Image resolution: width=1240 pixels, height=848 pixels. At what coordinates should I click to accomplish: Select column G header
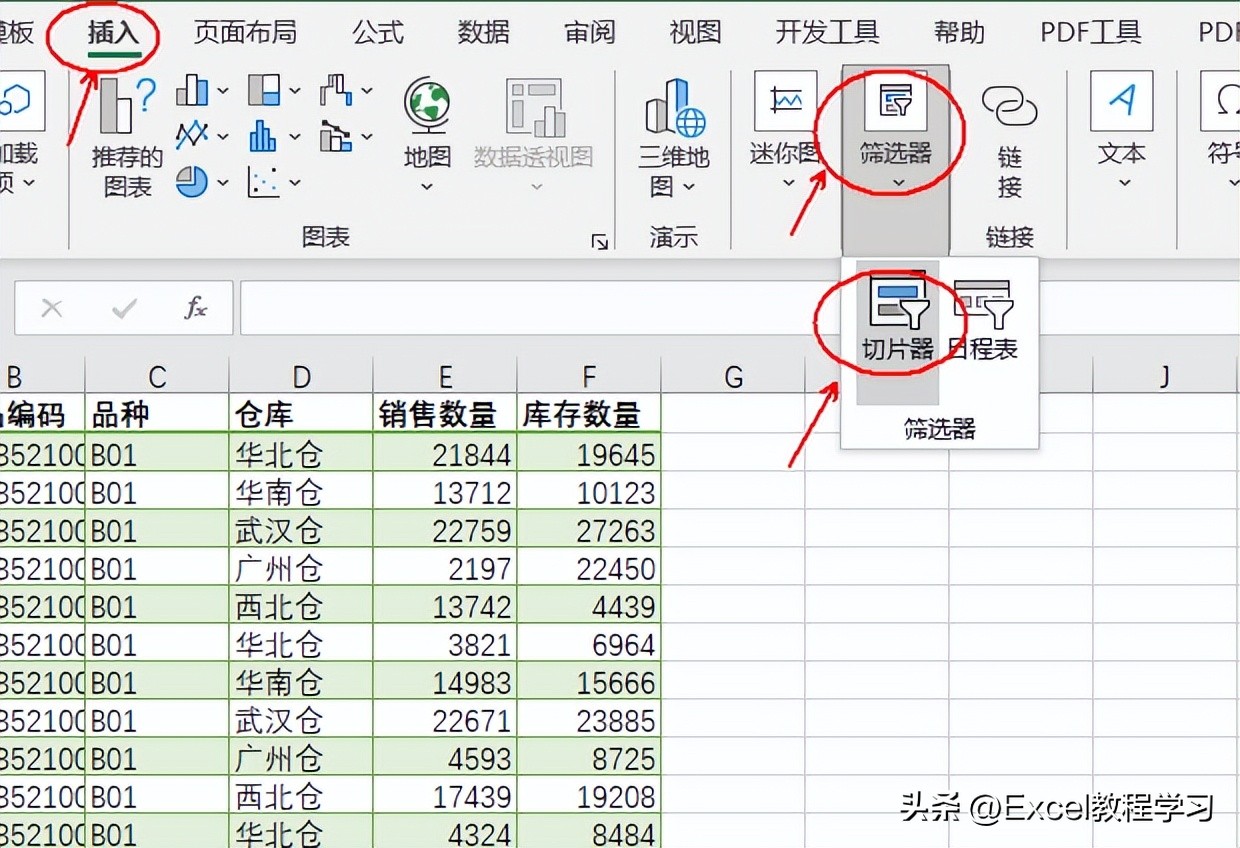733,377
